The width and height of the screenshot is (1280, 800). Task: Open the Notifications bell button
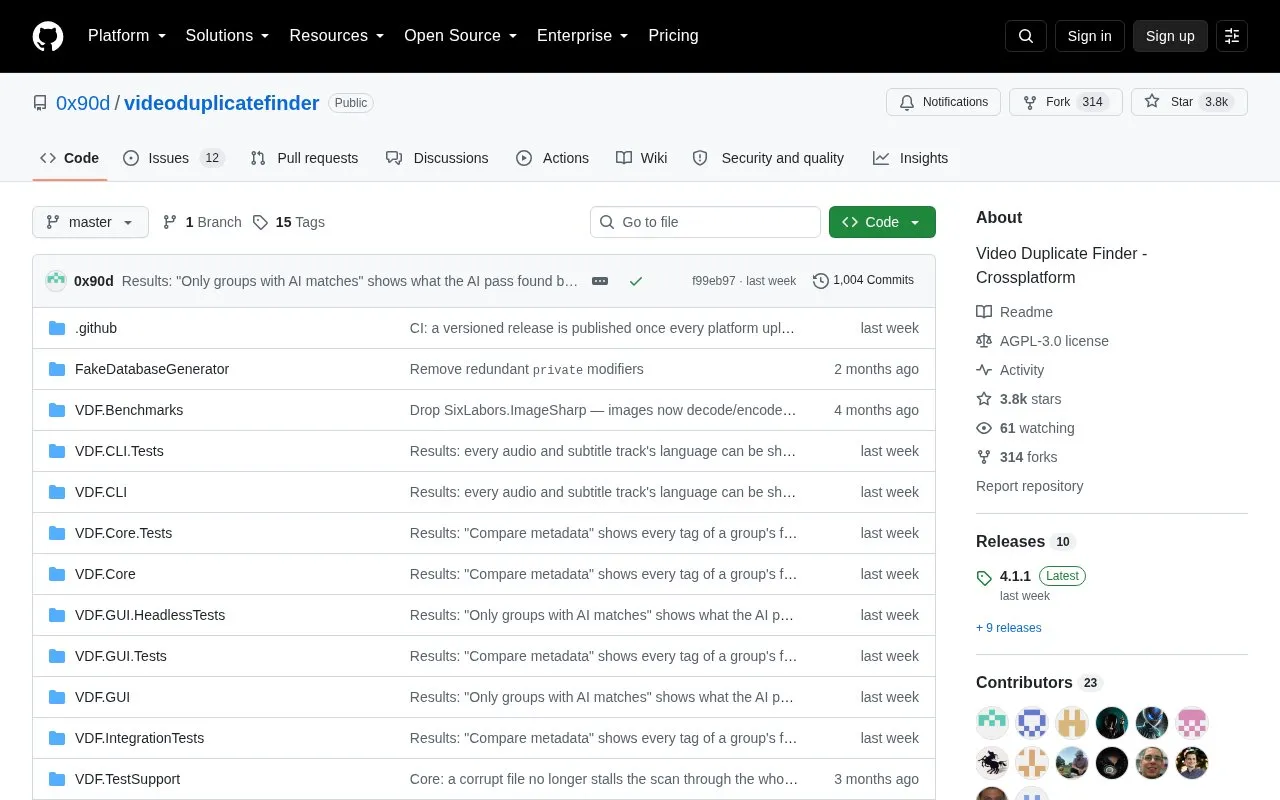coord(943,102)
